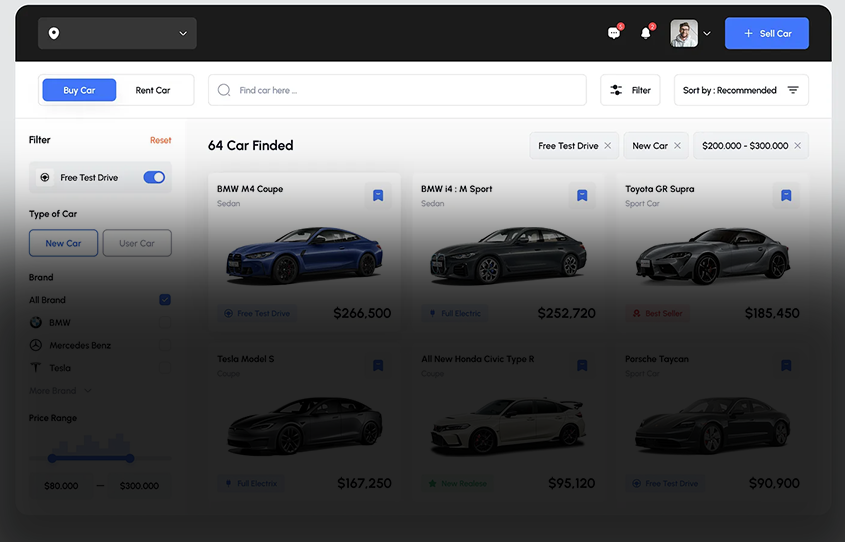Click the maximum price slider handle
845x542 pixels.
tap(130, 458)
